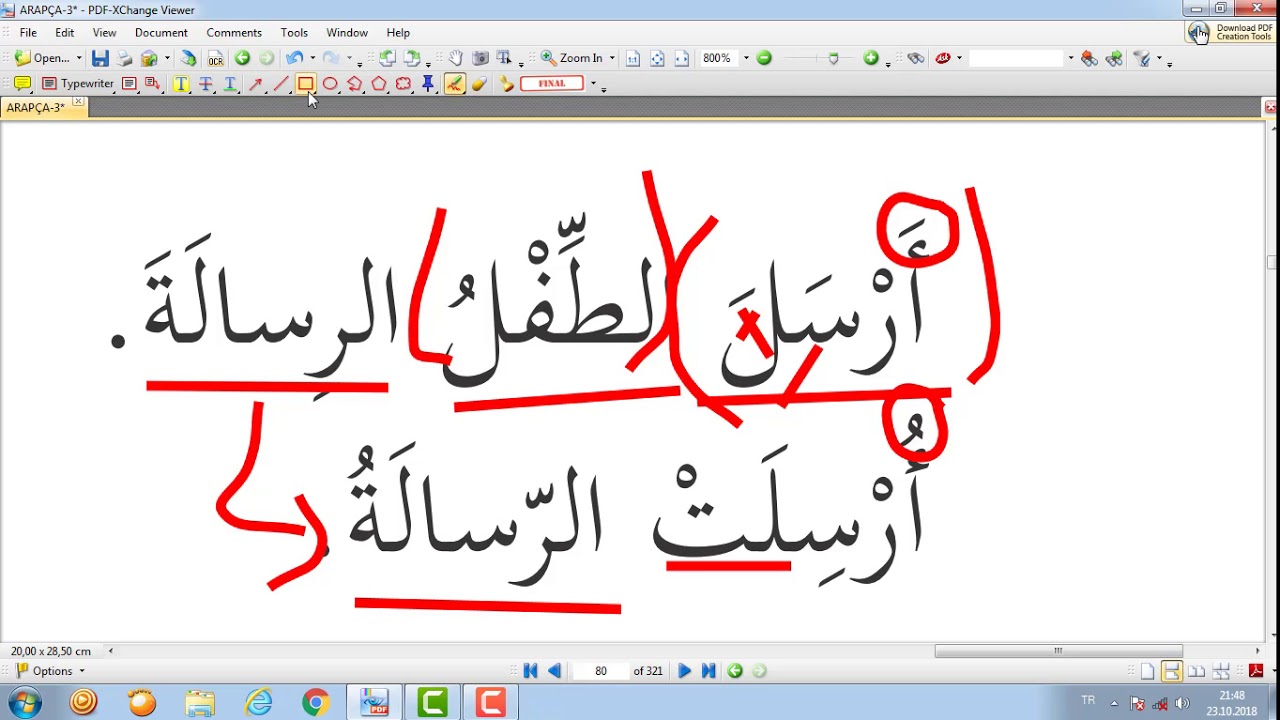Select the Polygon drawing tool
Screen dimensions: 1280x720
click(x=379, y=84)
